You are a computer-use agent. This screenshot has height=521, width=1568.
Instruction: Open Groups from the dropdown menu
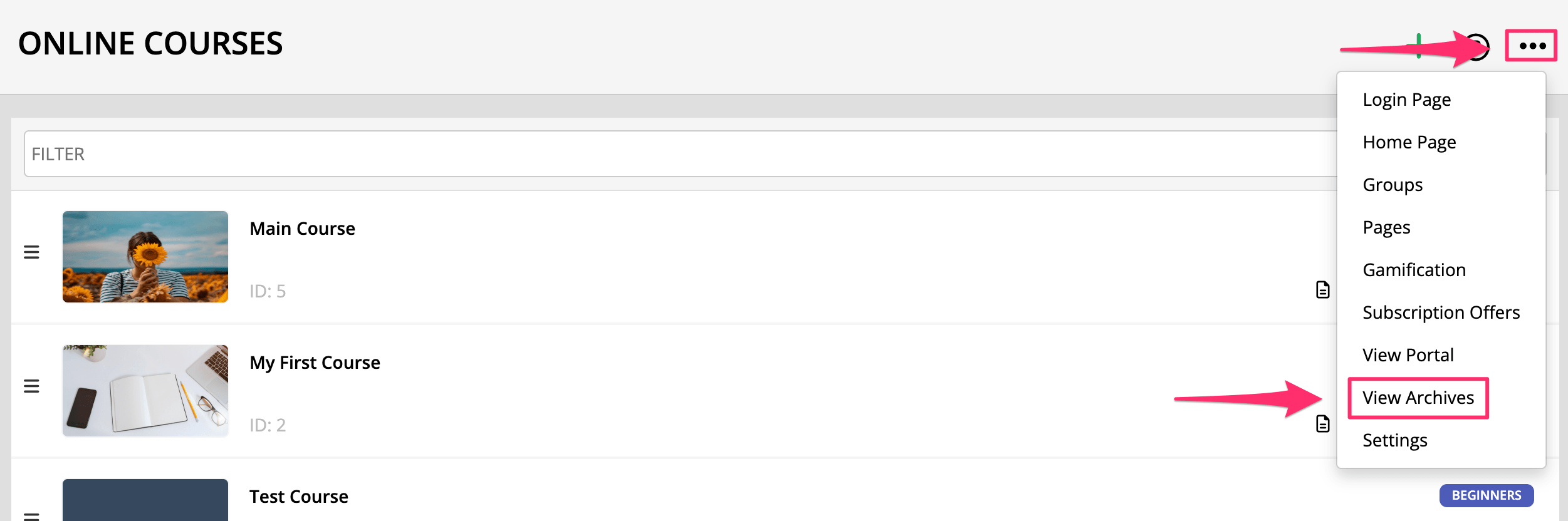point(1393,185)
